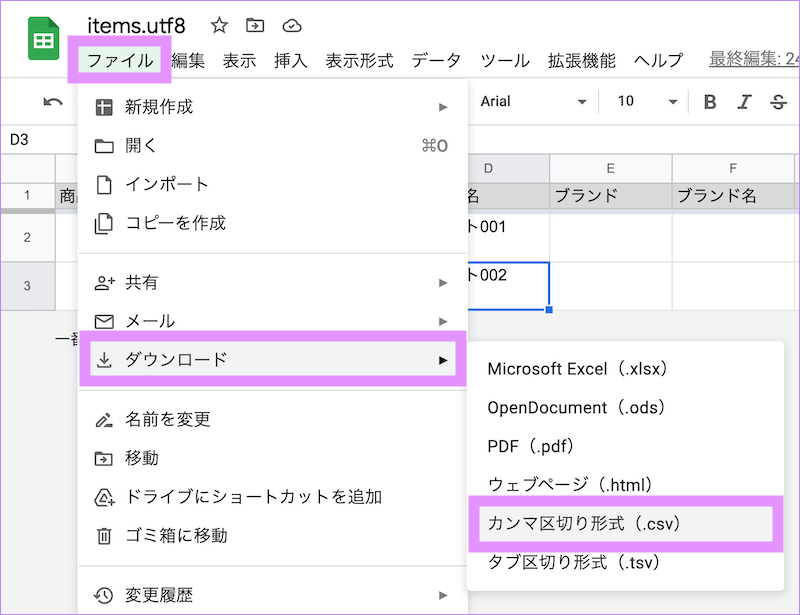This screenshot has height=615, width=800.
Task: Click the インポート menu option
Action: [x=167, y=184]
